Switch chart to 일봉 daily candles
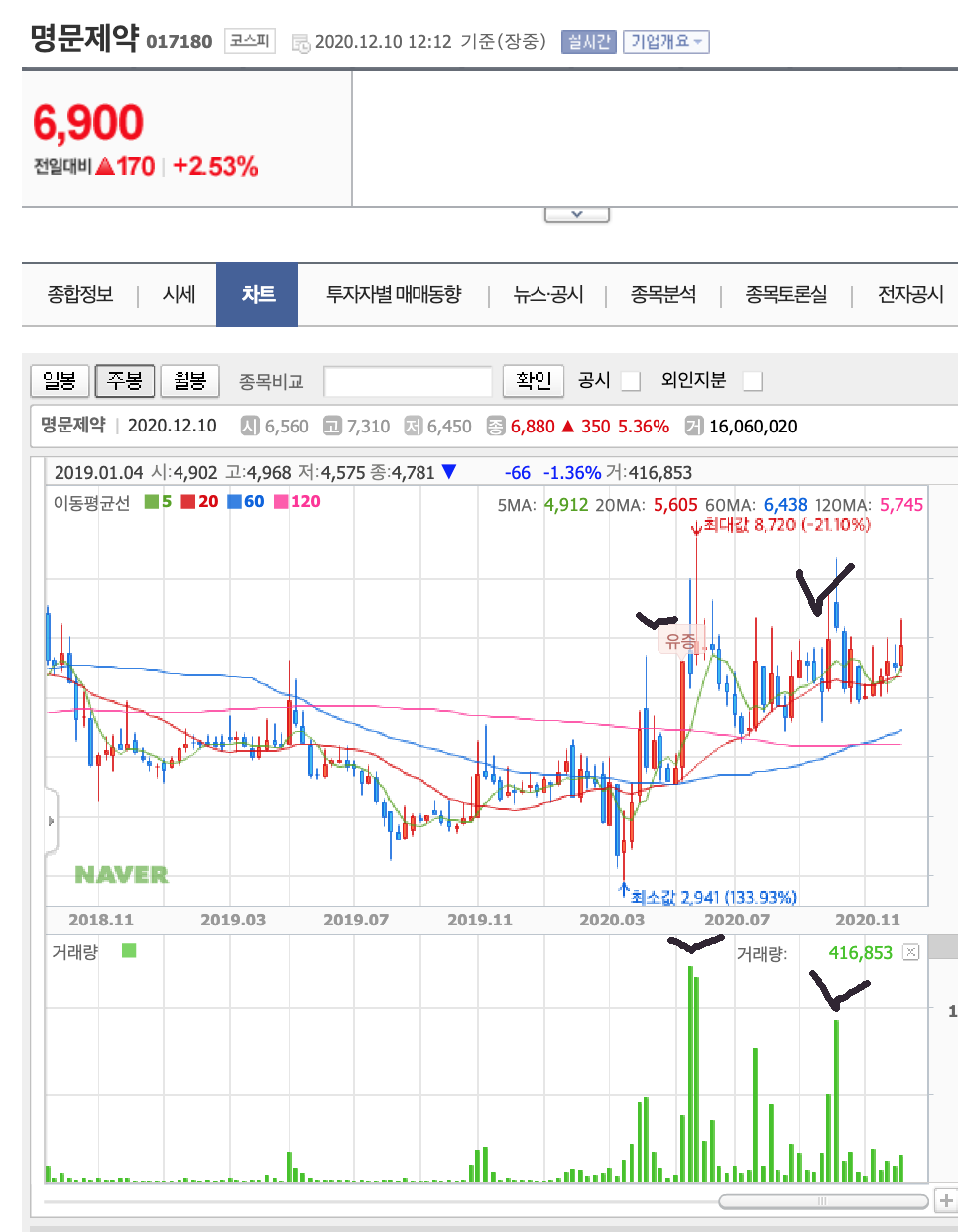The image size is (958, 1232). pyautogui.click(x=60, y=380)
